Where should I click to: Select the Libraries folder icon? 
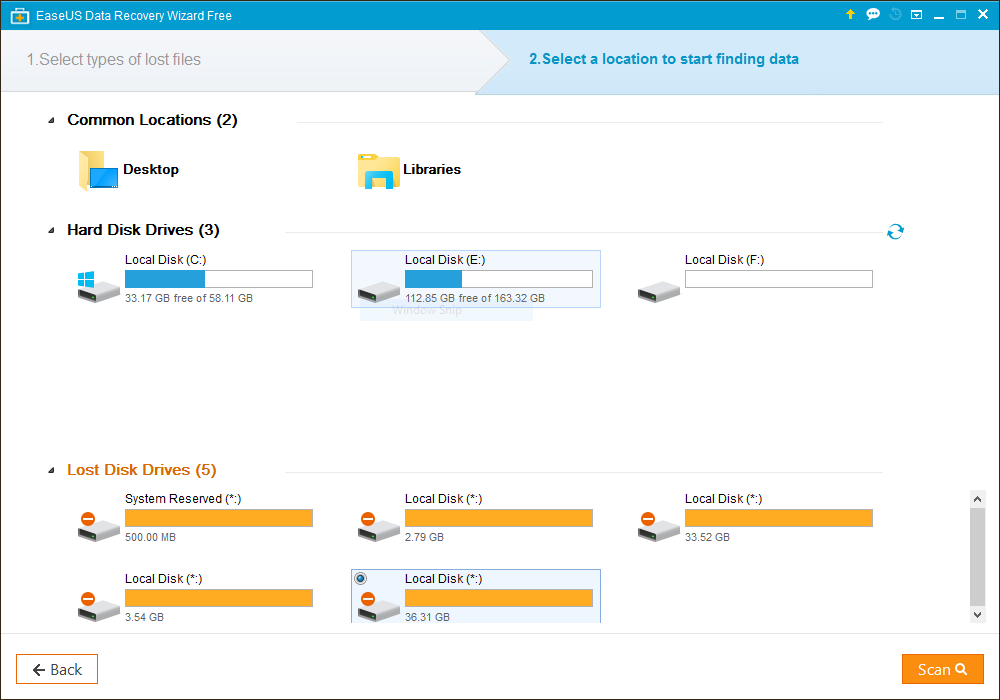[x=378, y=171]
